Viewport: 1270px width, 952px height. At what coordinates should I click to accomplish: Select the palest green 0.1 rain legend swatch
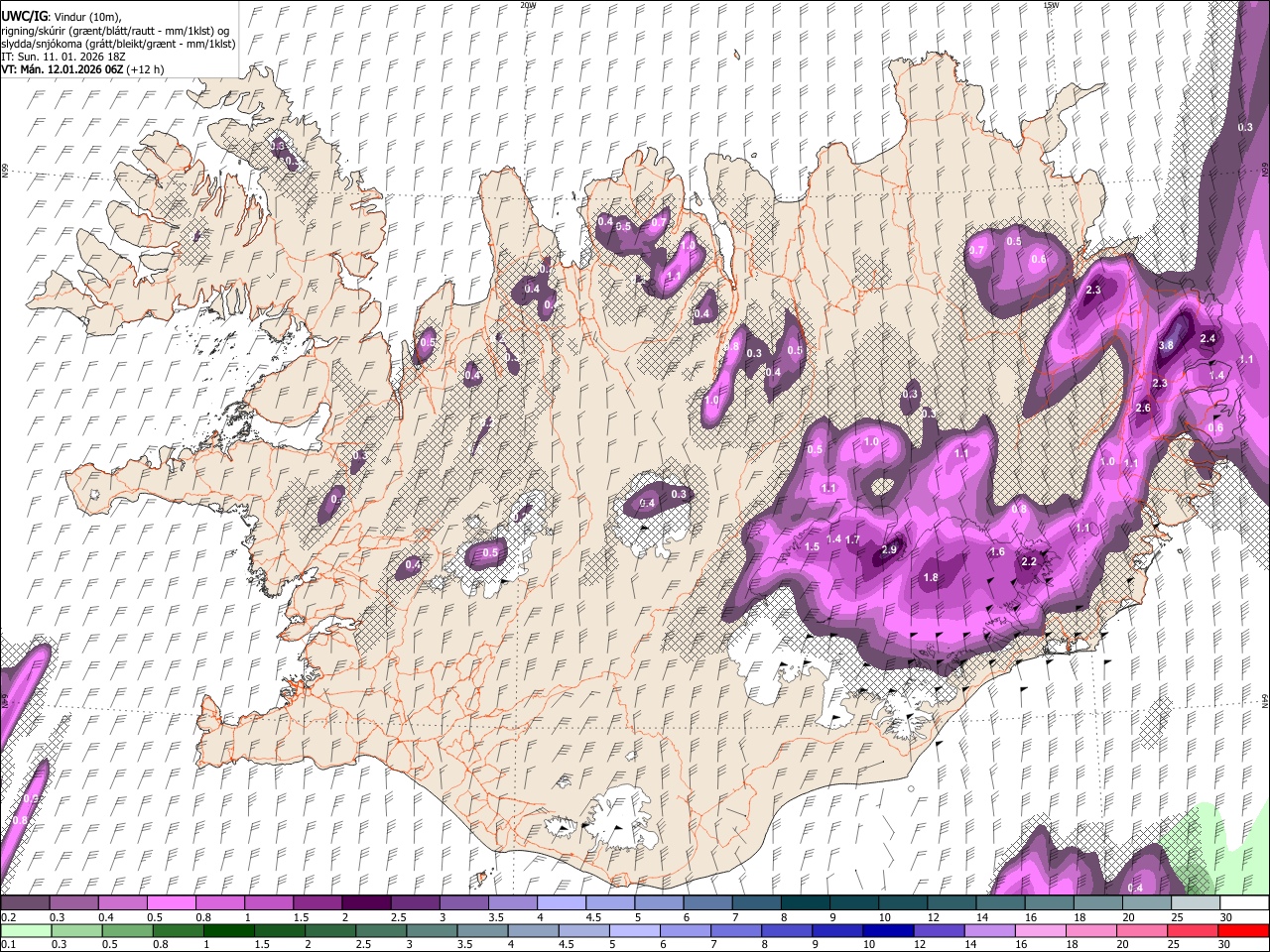point(26,930)
